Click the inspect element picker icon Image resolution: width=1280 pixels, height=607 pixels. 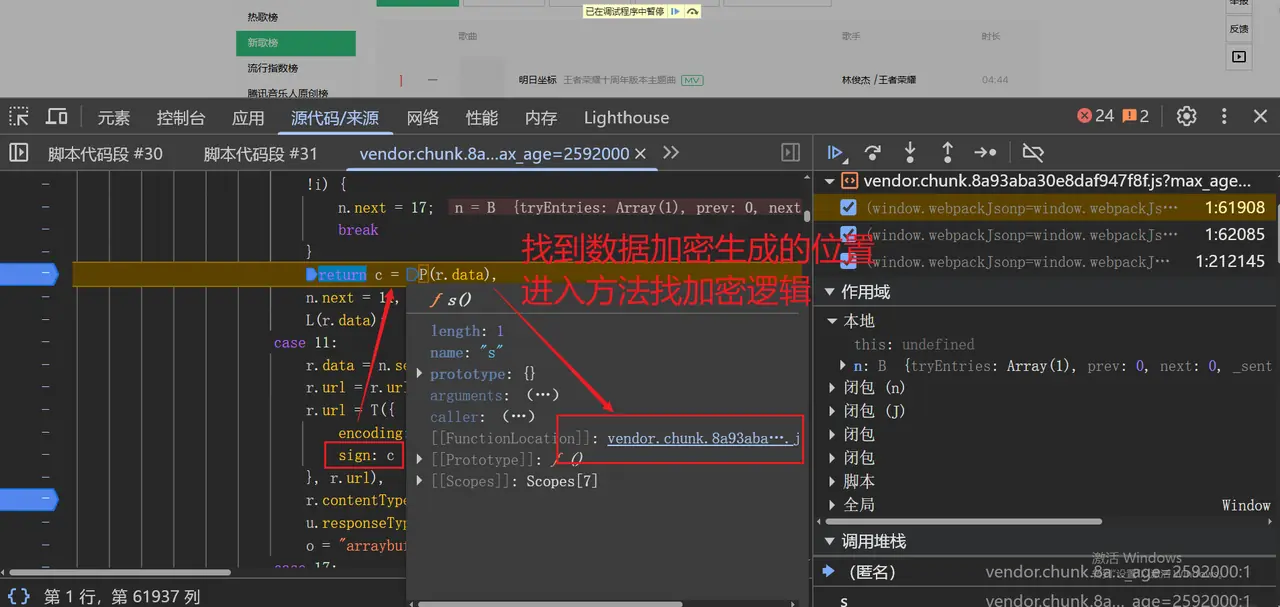pos(19,117)
